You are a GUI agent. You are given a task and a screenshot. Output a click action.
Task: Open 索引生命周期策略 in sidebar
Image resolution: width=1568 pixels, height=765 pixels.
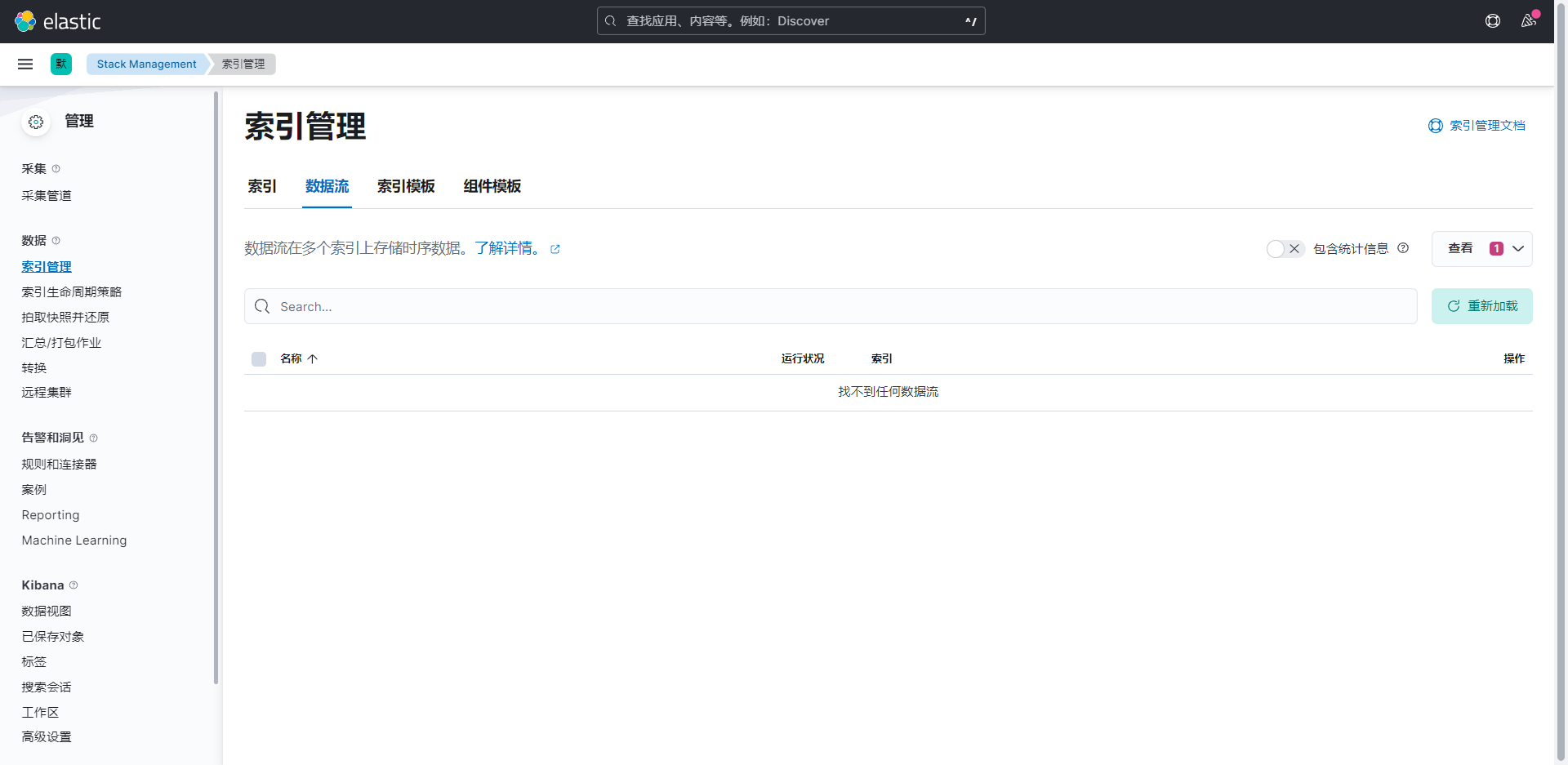[x=72, y=292]
